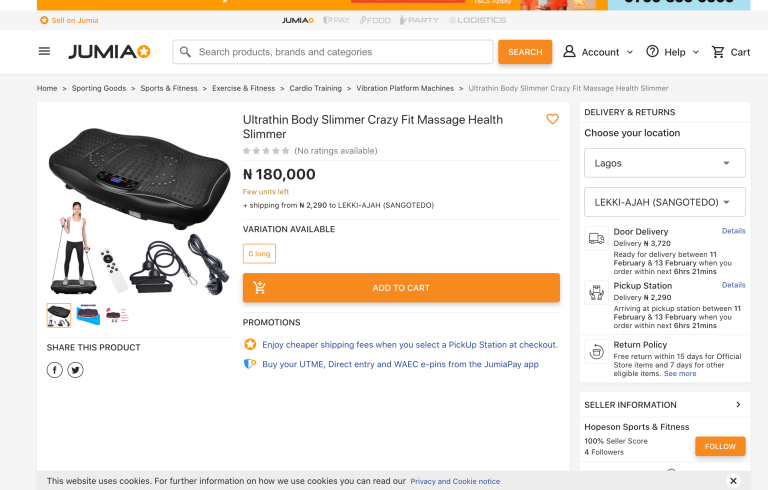Open the shopping Cart icon
Image resolution: width=768 pixels, height=490 pixels.
[x=730, y=52]
